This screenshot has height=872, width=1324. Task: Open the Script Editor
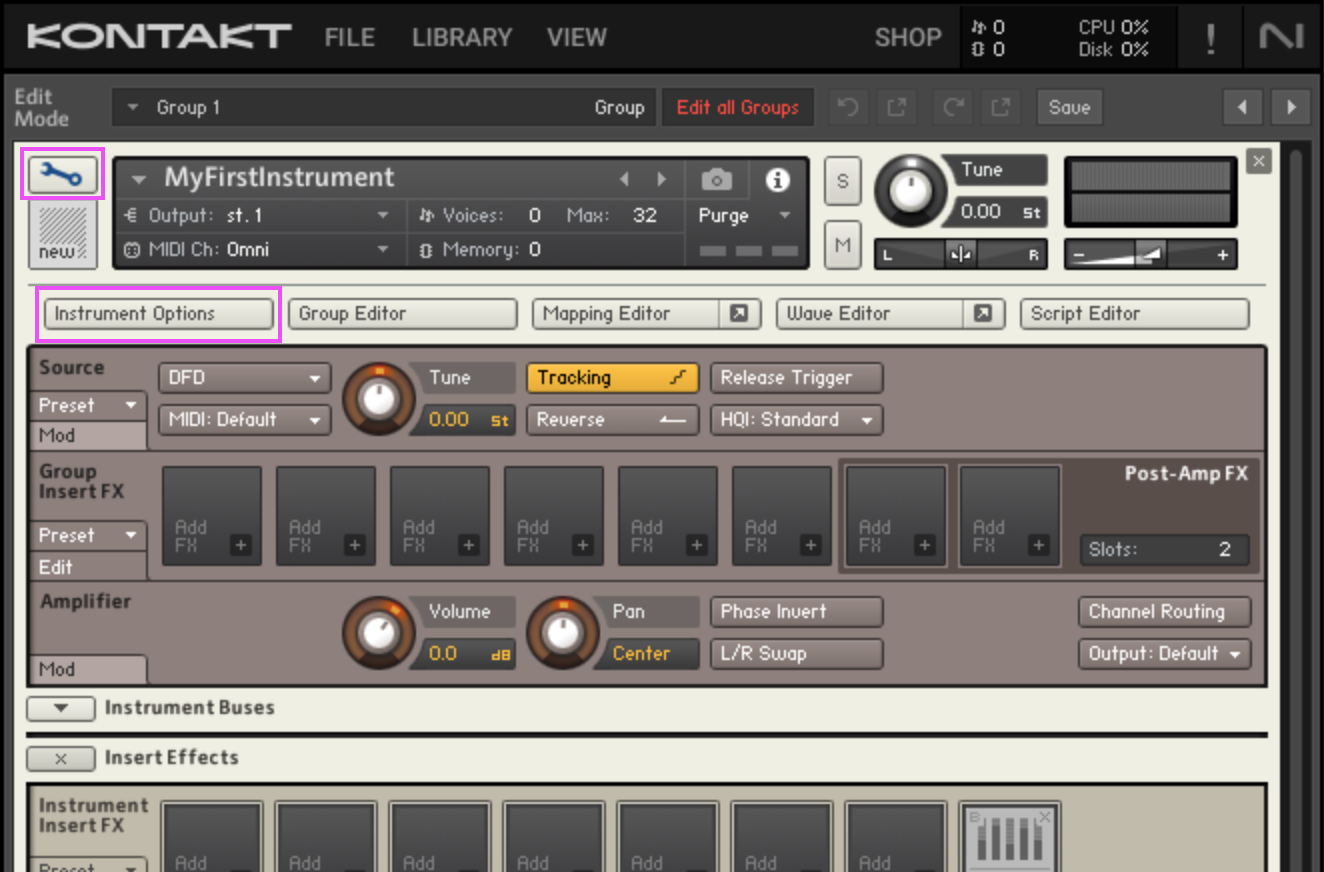(1134, 314)
